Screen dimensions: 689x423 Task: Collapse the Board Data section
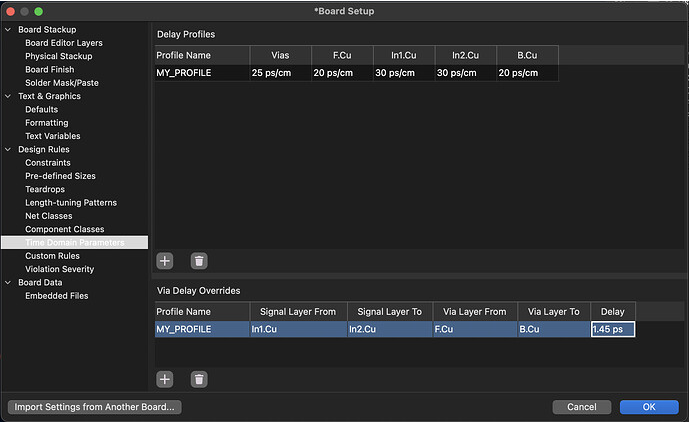(9, 283)
